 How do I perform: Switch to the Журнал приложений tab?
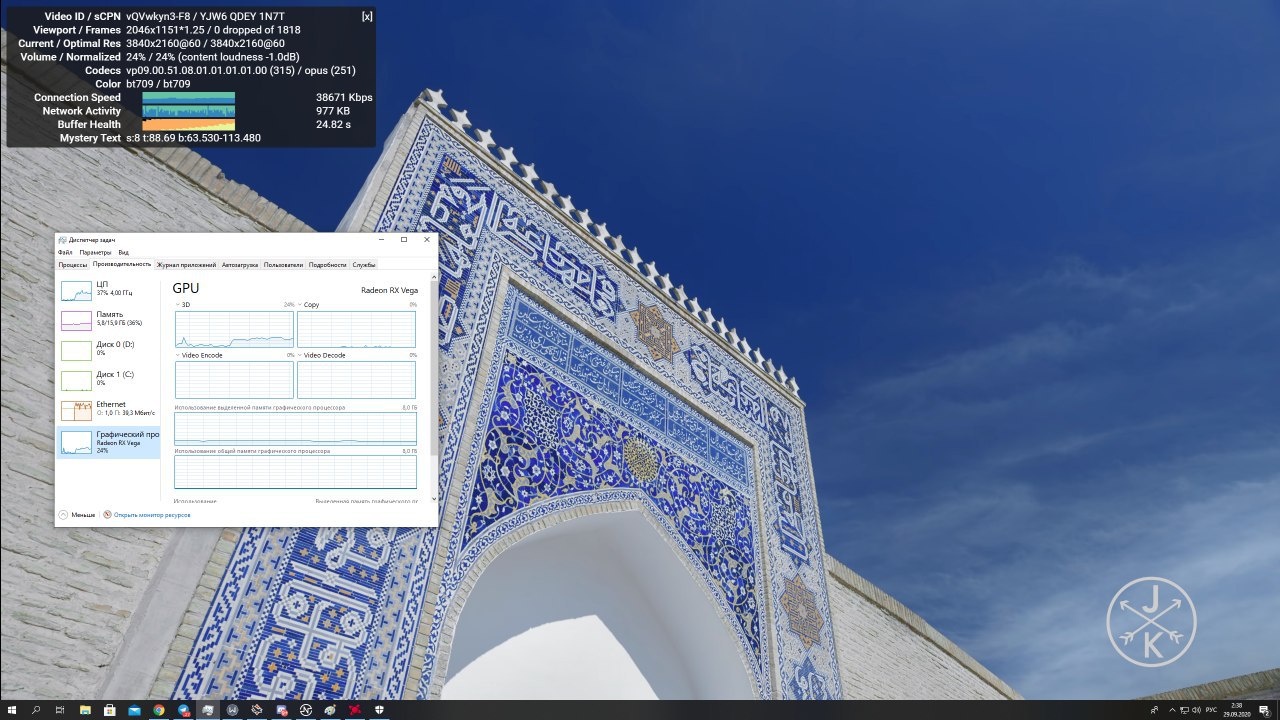point(186,265)
